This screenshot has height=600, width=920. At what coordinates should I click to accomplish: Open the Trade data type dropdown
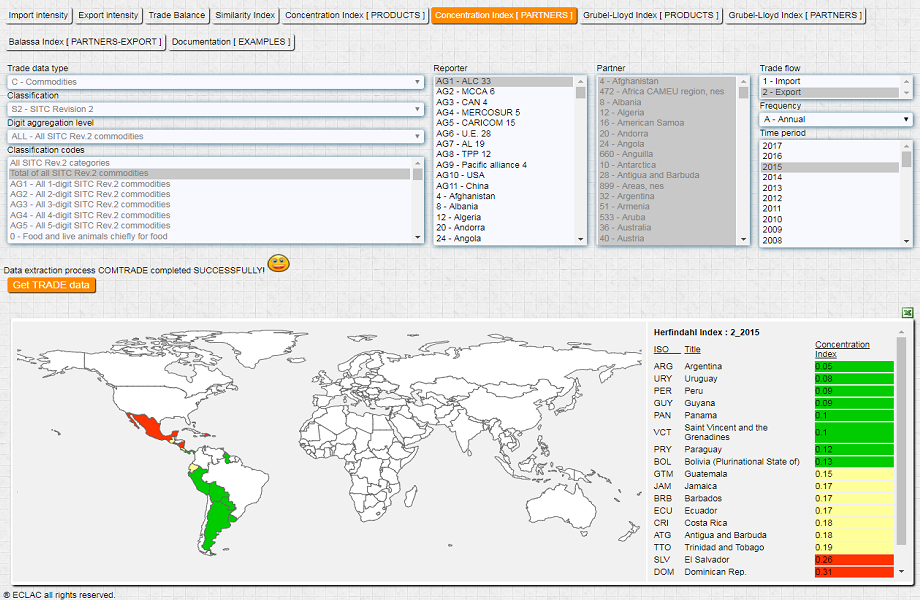(216, 82)
